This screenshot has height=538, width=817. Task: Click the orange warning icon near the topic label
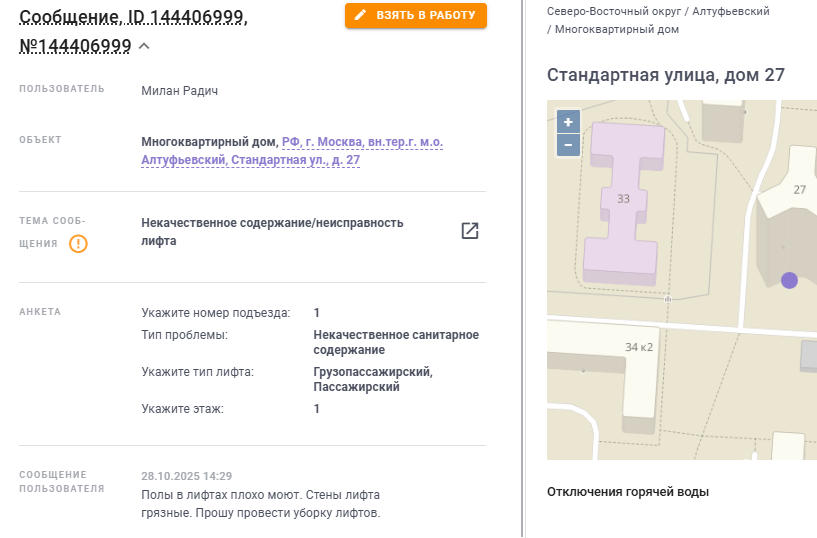pyautogui.click(x=78, y=243)
